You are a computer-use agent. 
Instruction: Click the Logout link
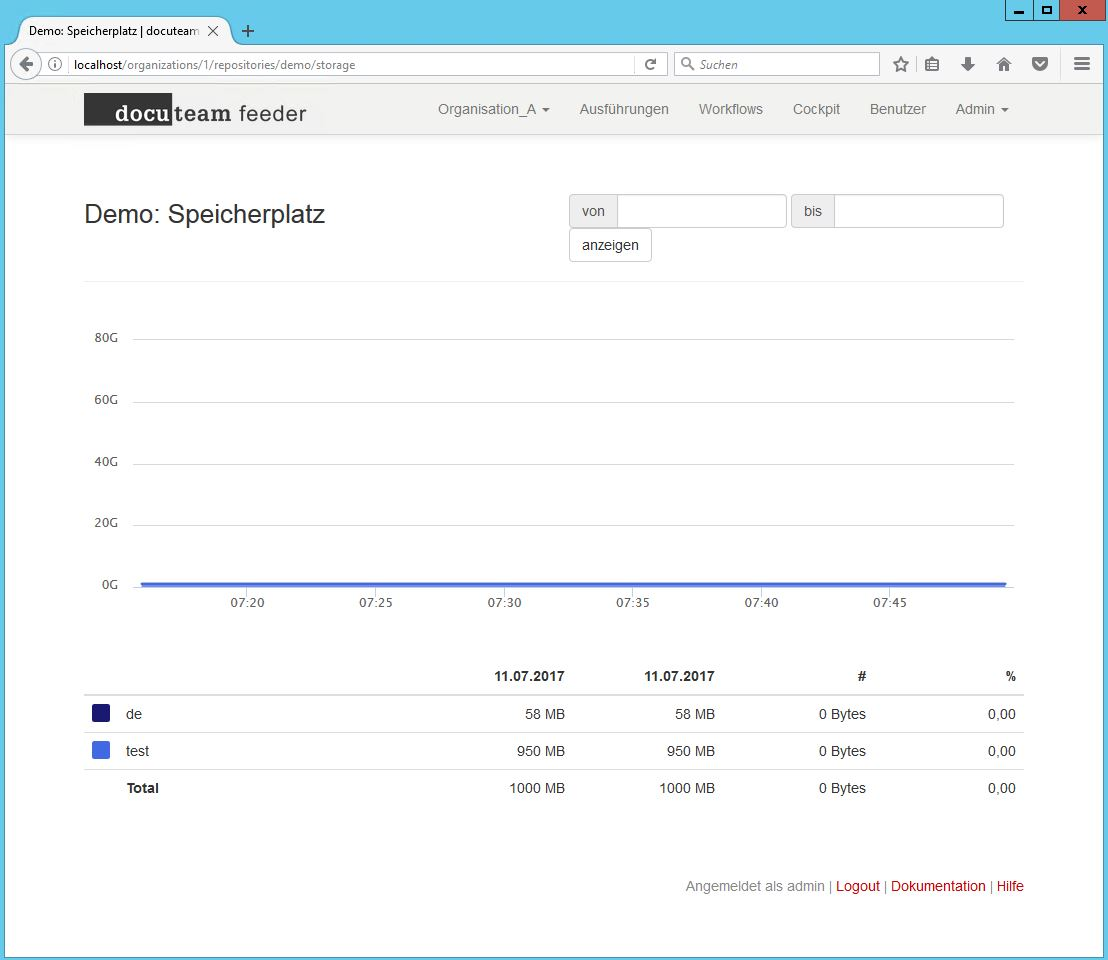pos(857,886)
